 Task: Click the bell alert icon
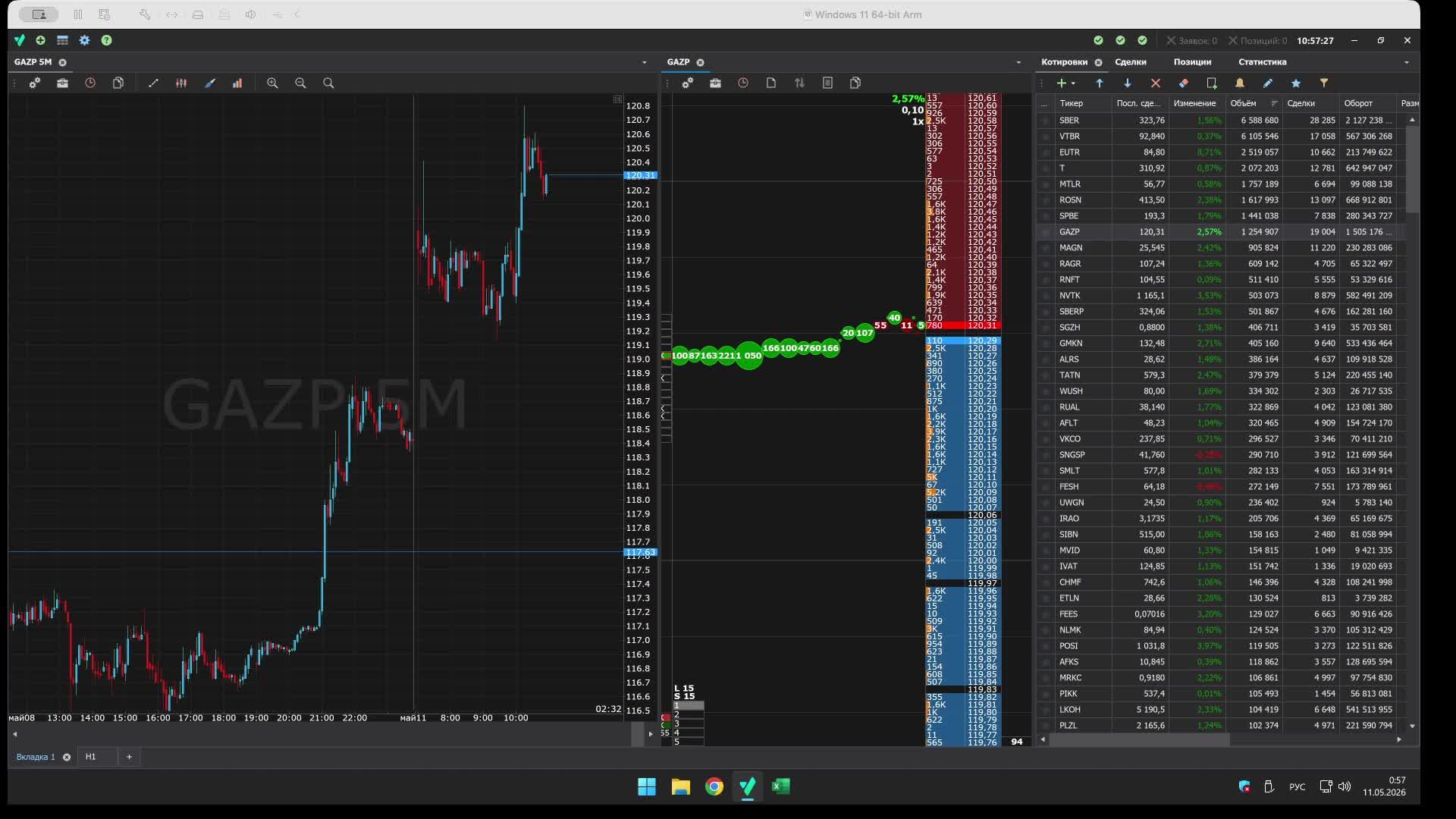[1240, 83]
